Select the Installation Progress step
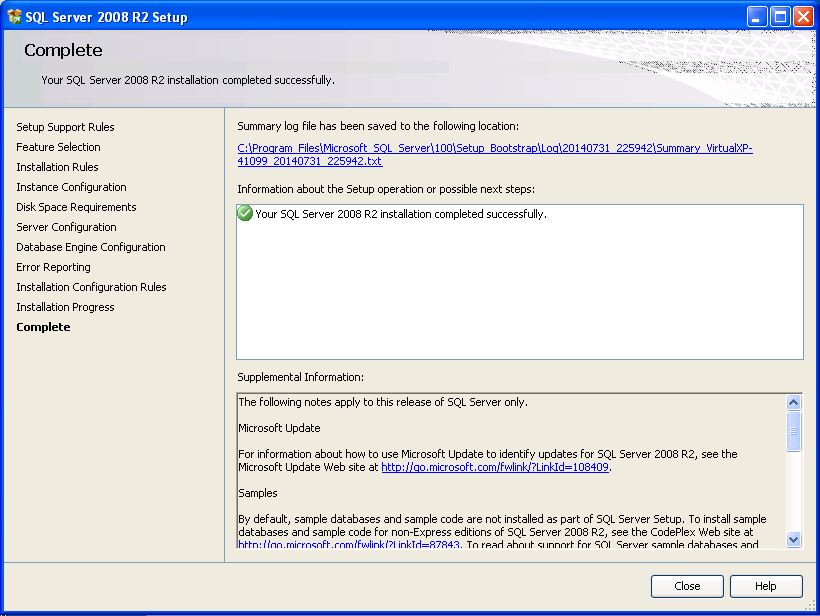The height and width of the screenshot is (616, 820). click(x=65, y=307)
